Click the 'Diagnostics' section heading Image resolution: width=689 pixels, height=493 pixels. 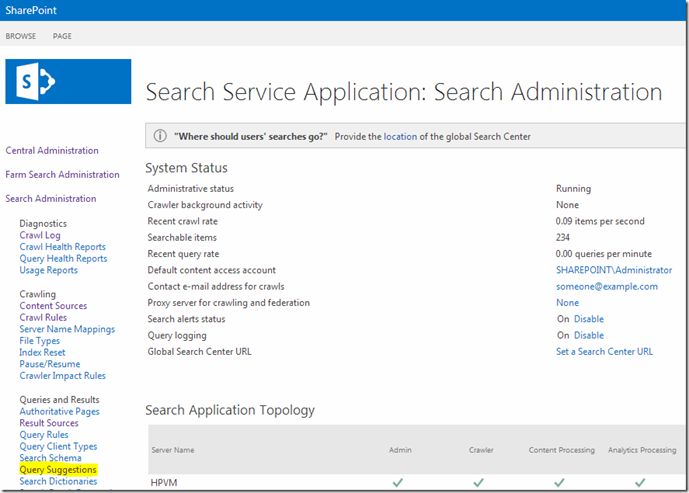43,224
